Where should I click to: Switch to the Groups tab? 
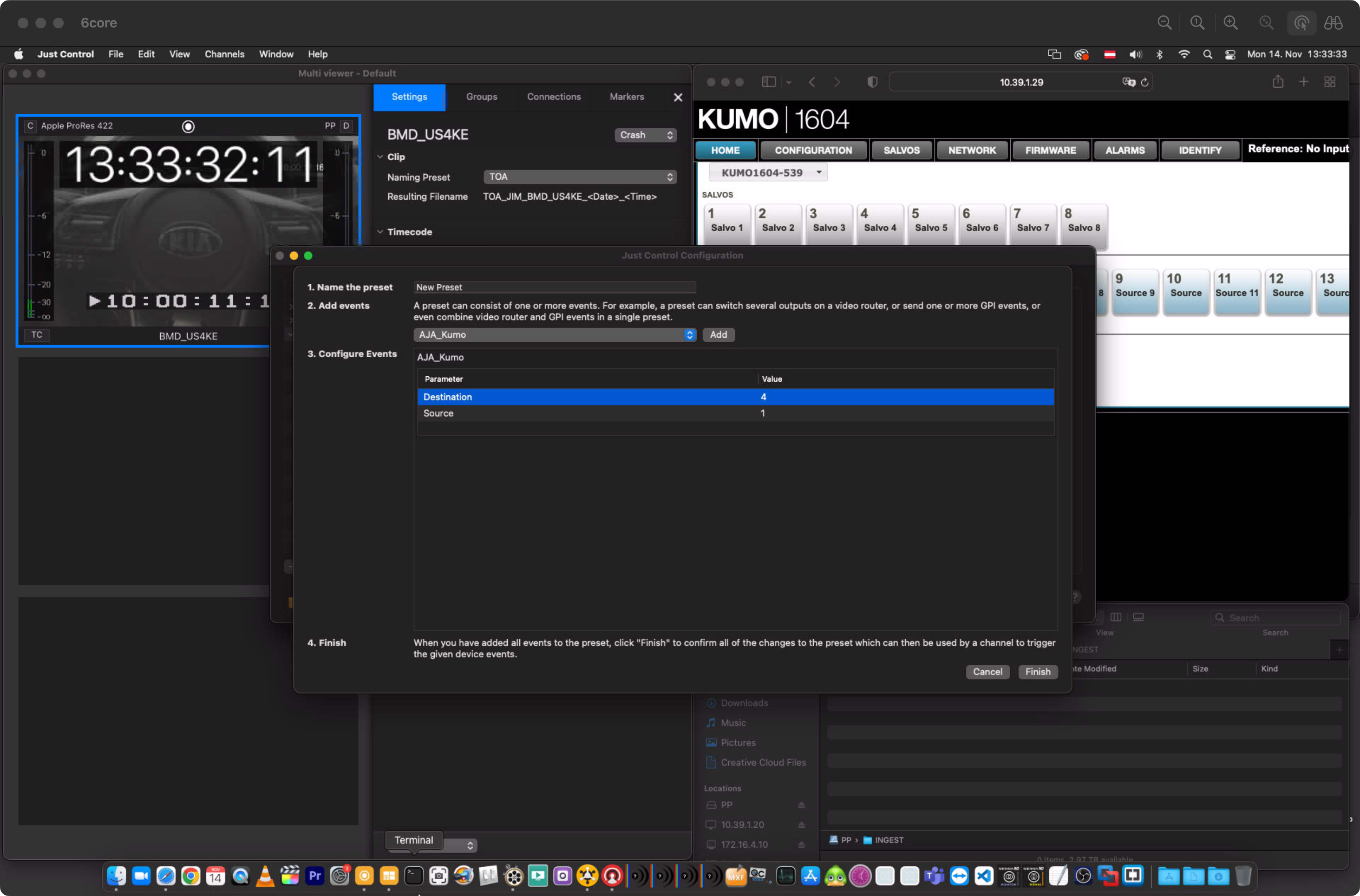(481, 97)
